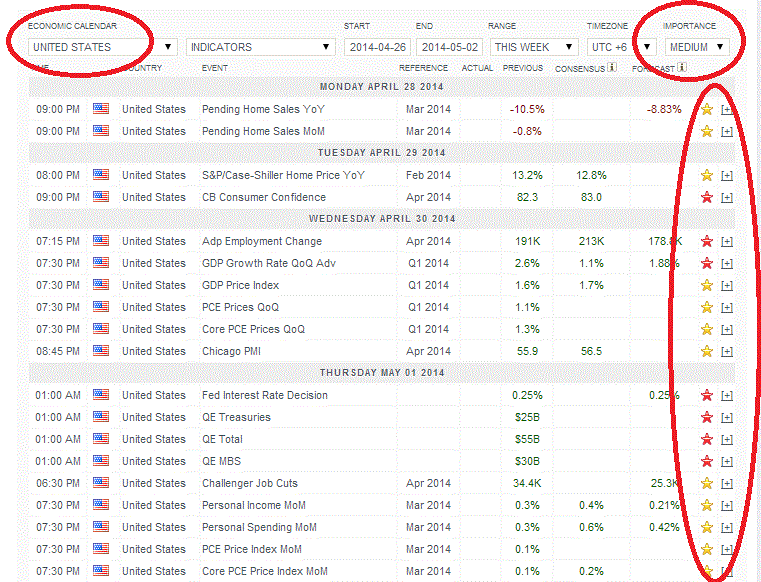Click the star icon for Personal Spending MoM
This screenshot has height=582, width=761.
707,527
